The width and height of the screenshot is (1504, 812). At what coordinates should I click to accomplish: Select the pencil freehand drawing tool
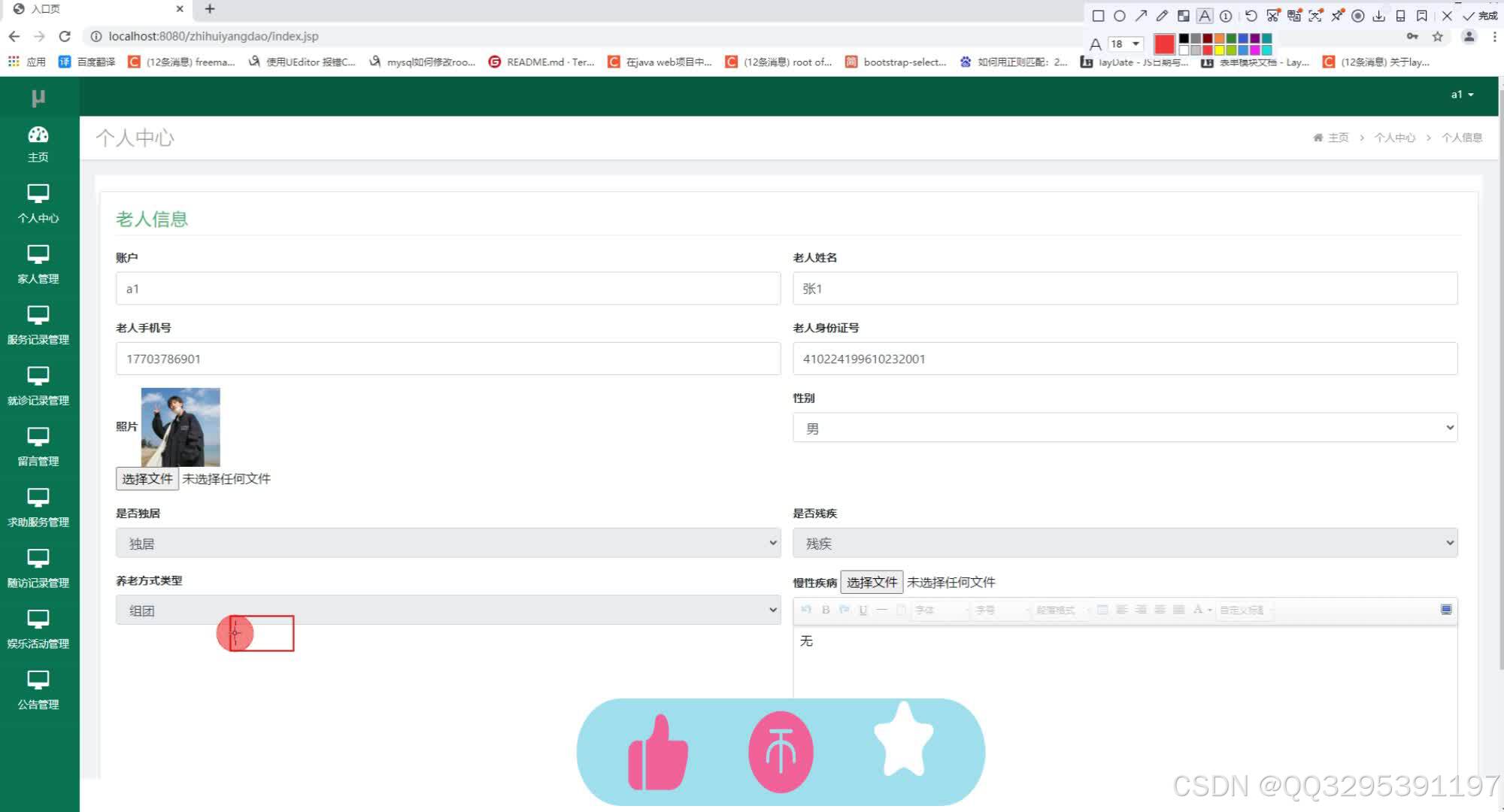click(x=1162, y=16)
